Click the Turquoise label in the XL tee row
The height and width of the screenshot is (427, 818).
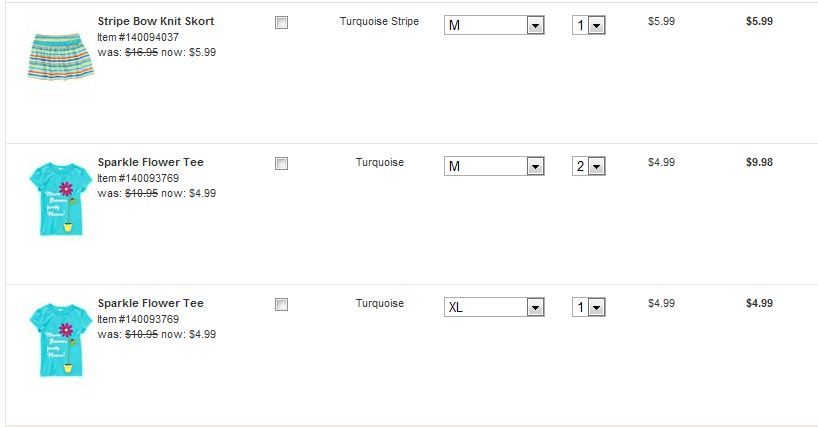coord(379,303)
